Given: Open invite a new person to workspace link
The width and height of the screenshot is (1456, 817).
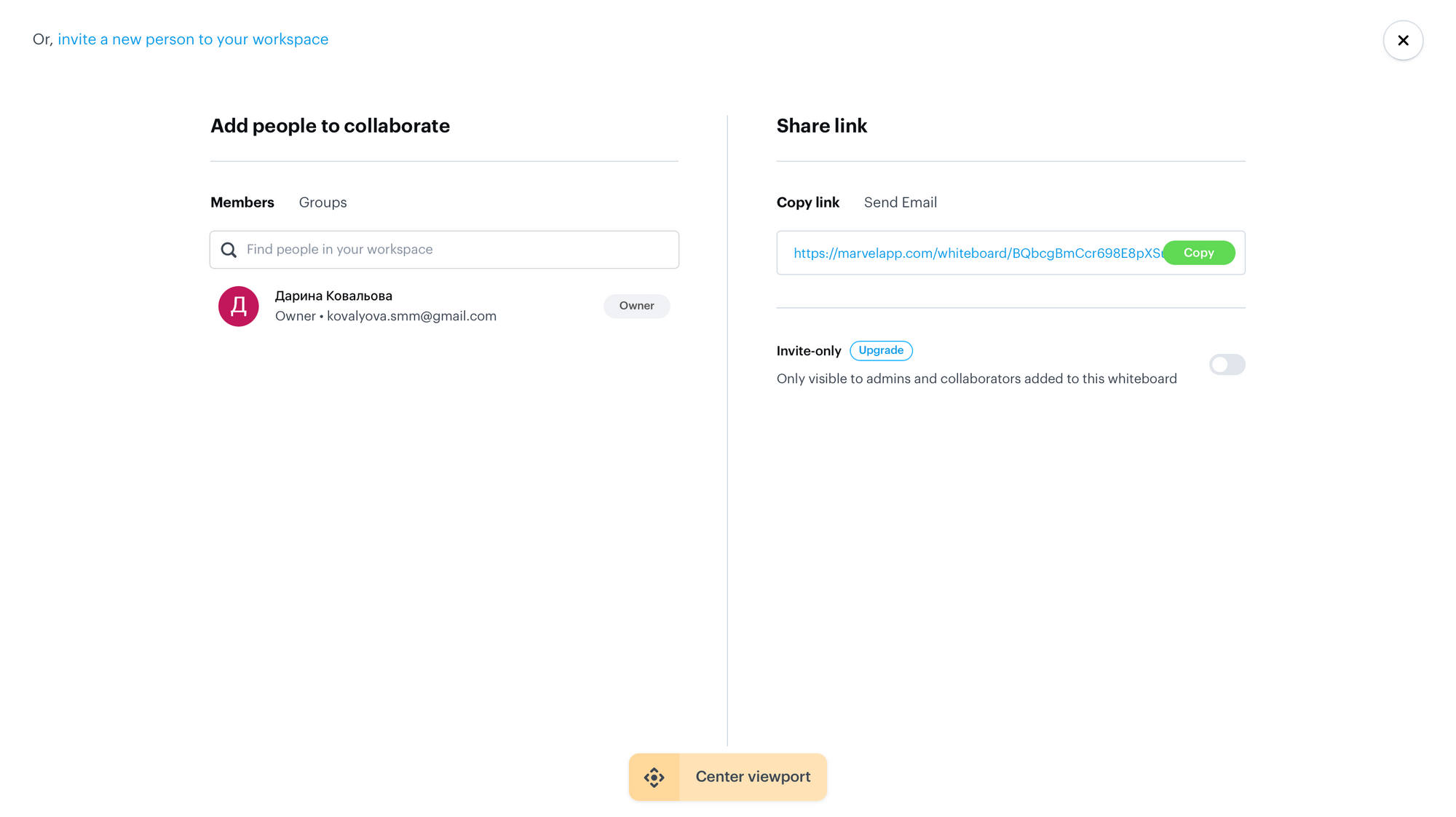Looking at the screenshot, I should 193,39.
